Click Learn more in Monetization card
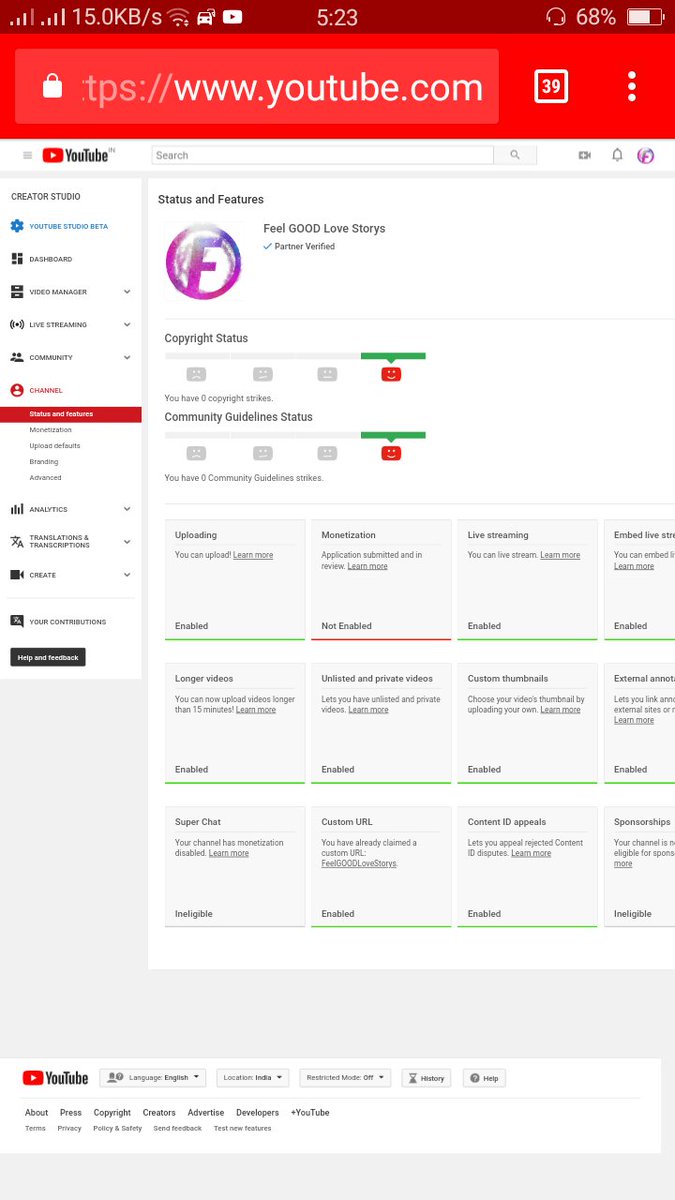Image resolution: width=675 pixels, height=1200 pixels. pos(367,566)
